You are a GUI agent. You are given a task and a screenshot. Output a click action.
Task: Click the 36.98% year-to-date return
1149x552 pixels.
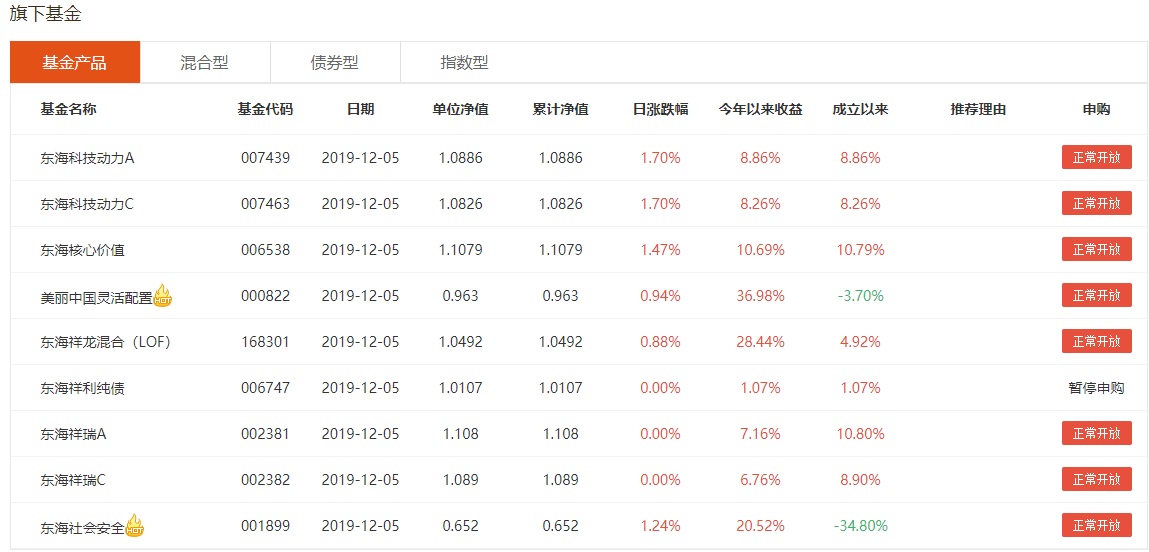761,296
